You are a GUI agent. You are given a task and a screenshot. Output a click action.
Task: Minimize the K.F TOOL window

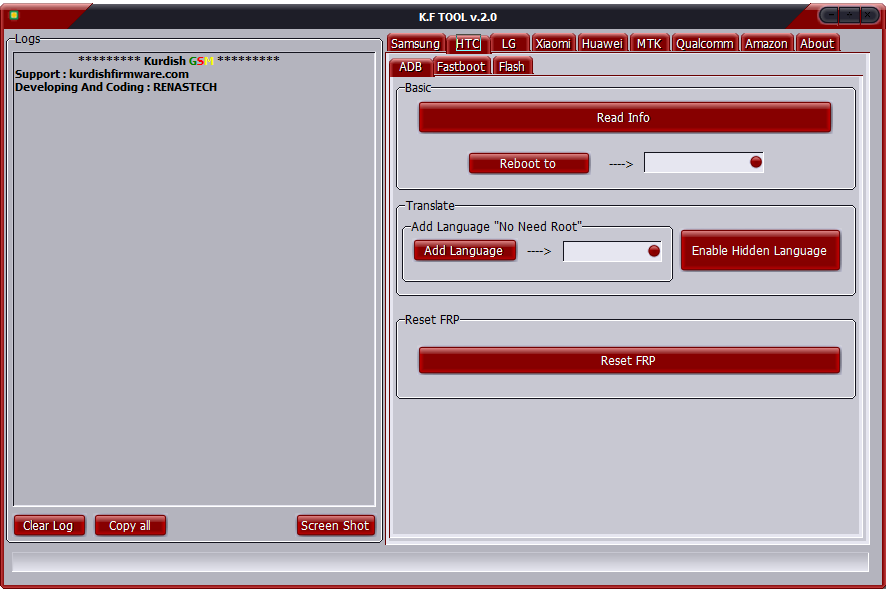(831, 15)
